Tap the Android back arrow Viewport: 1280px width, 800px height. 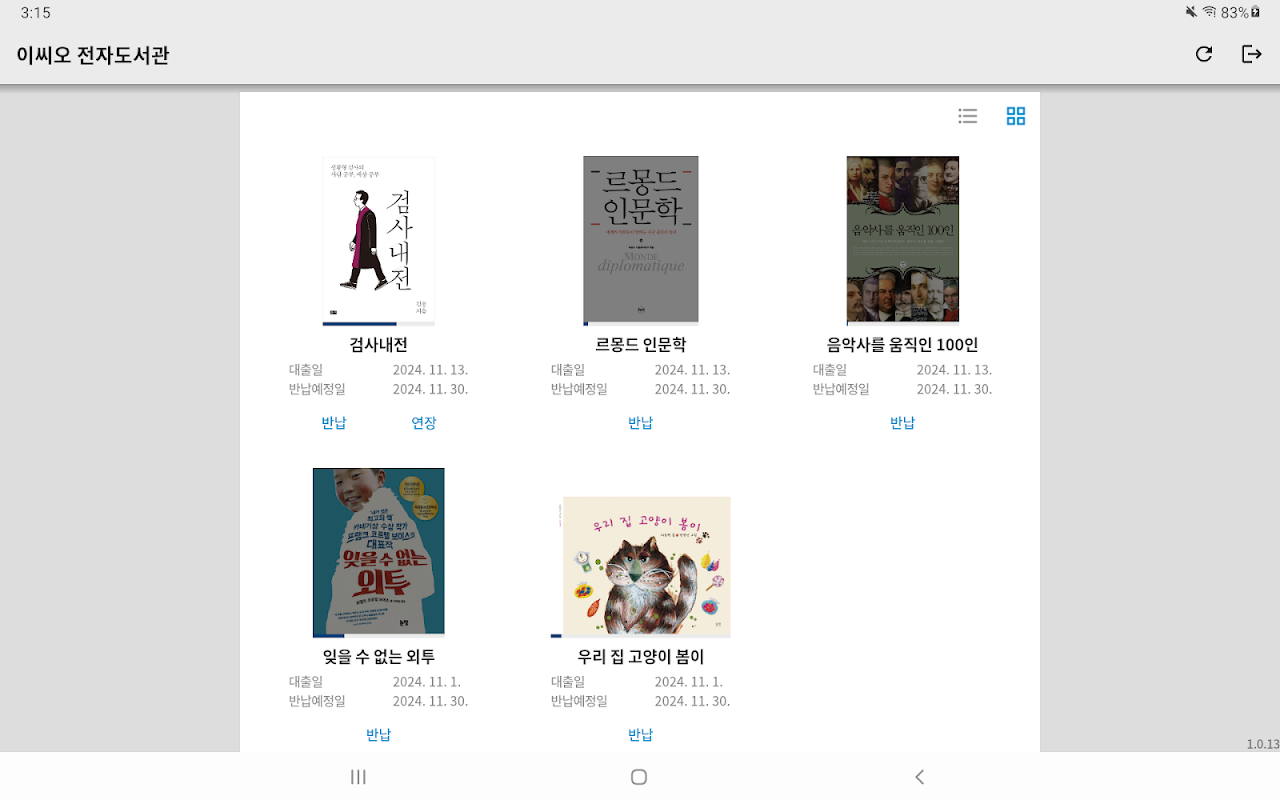point(920,777)
